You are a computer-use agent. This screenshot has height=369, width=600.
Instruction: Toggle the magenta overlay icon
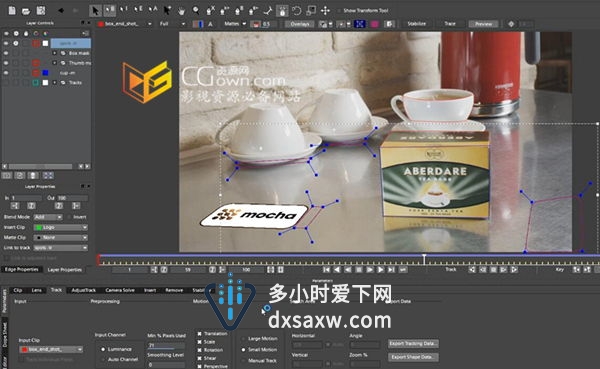tap(374, 24)
